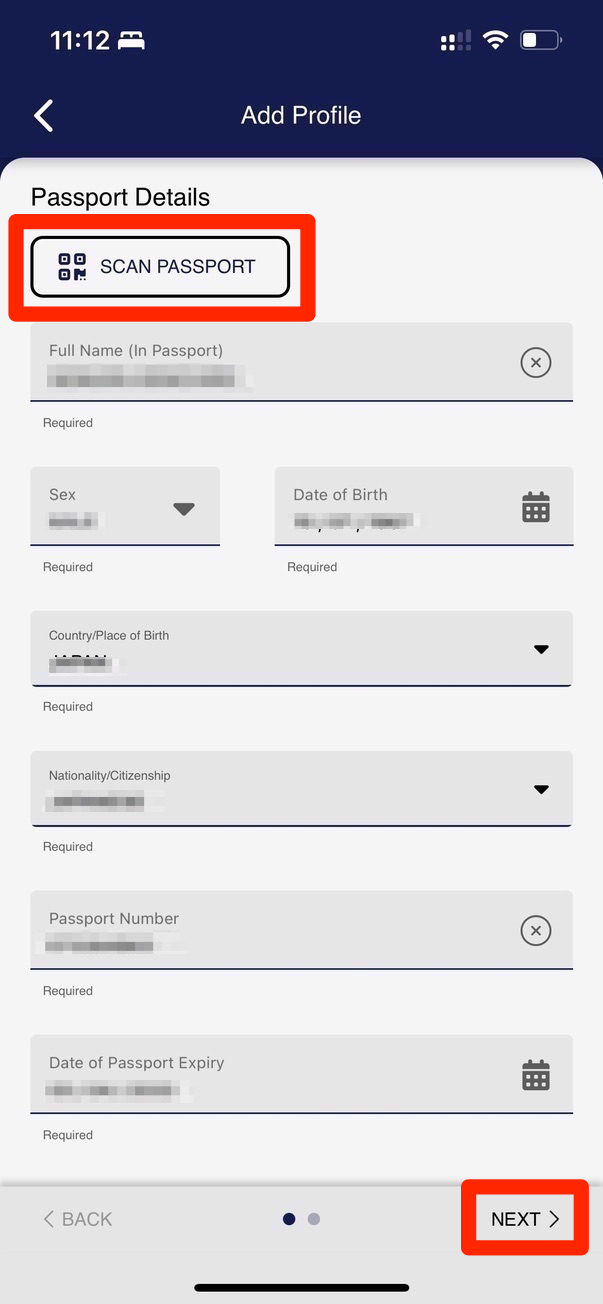The height and width of the screenshot is (1304, 603).
Task: Tap the back arrow in header
Action: click(44, 115)
